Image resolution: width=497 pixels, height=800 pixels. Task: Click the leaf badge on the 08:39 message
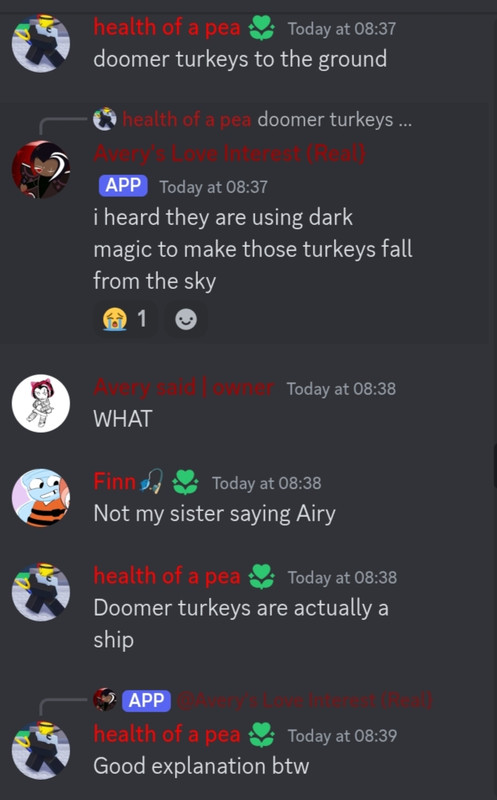click(x=261, y=735)
